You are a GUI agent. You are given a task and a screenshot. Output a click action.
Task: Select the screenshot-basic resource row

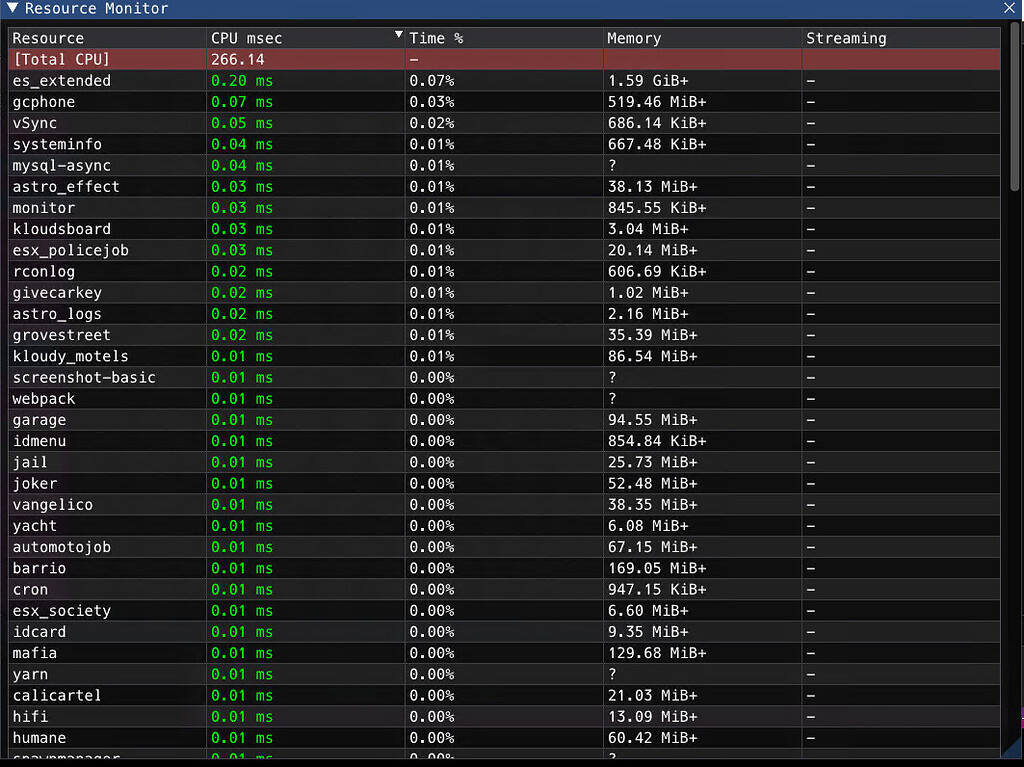[300, 377]
